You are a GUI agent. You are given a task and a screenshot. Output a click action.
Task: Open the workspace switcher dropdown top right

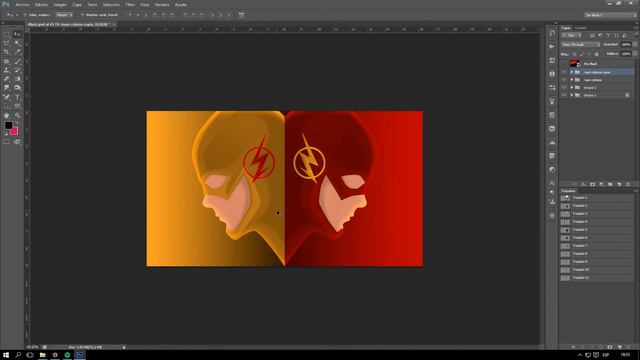(610, 15)
